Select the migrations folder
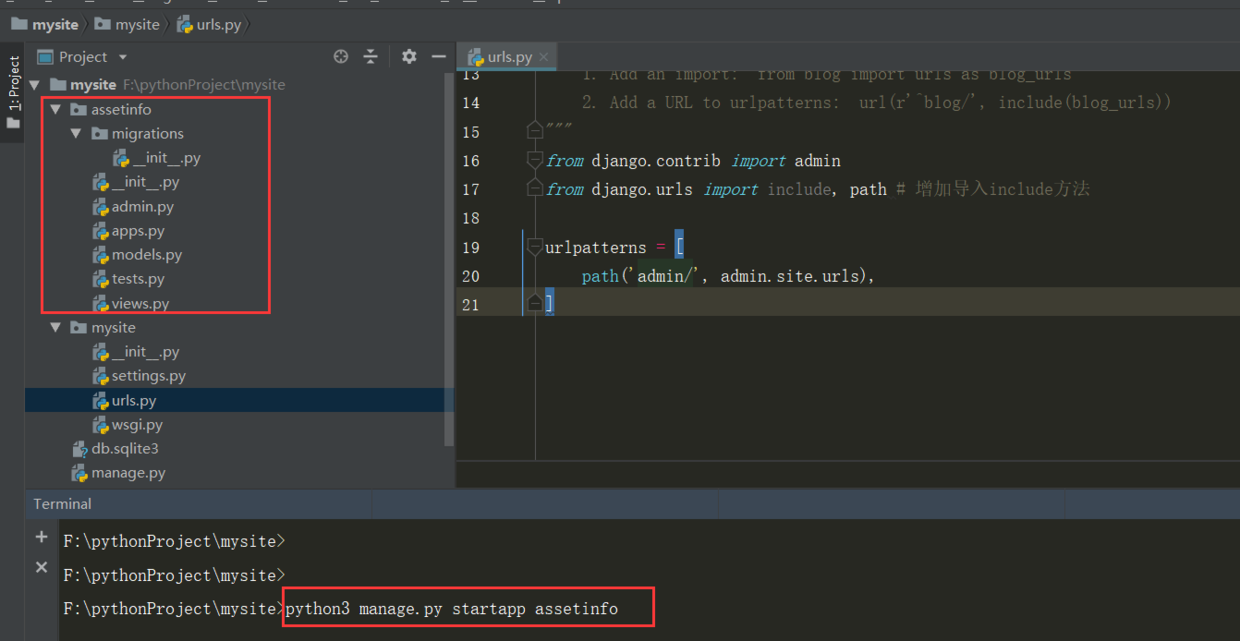The image size is (1240, 641). [147, 134]
